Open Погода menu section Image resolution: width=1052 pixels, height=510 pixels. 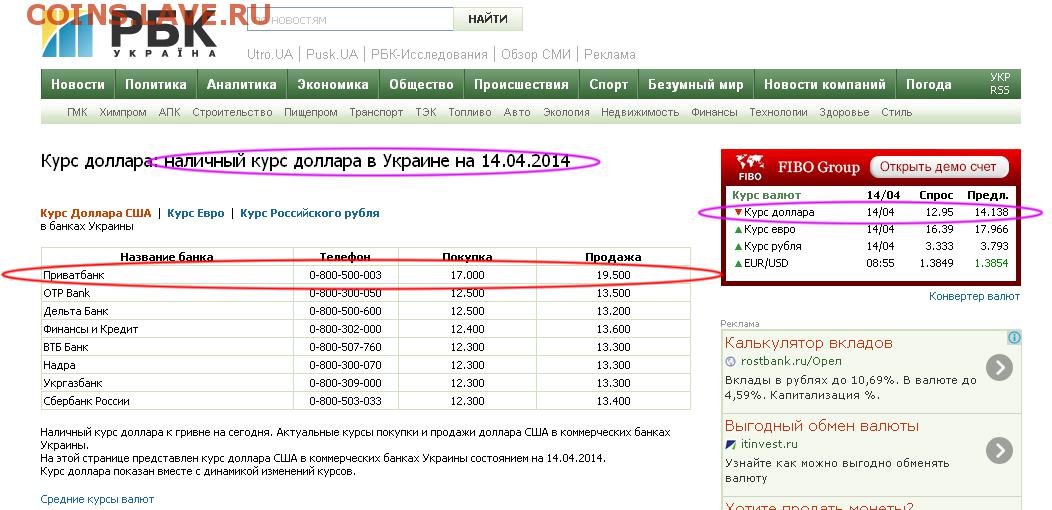[929, 85]
